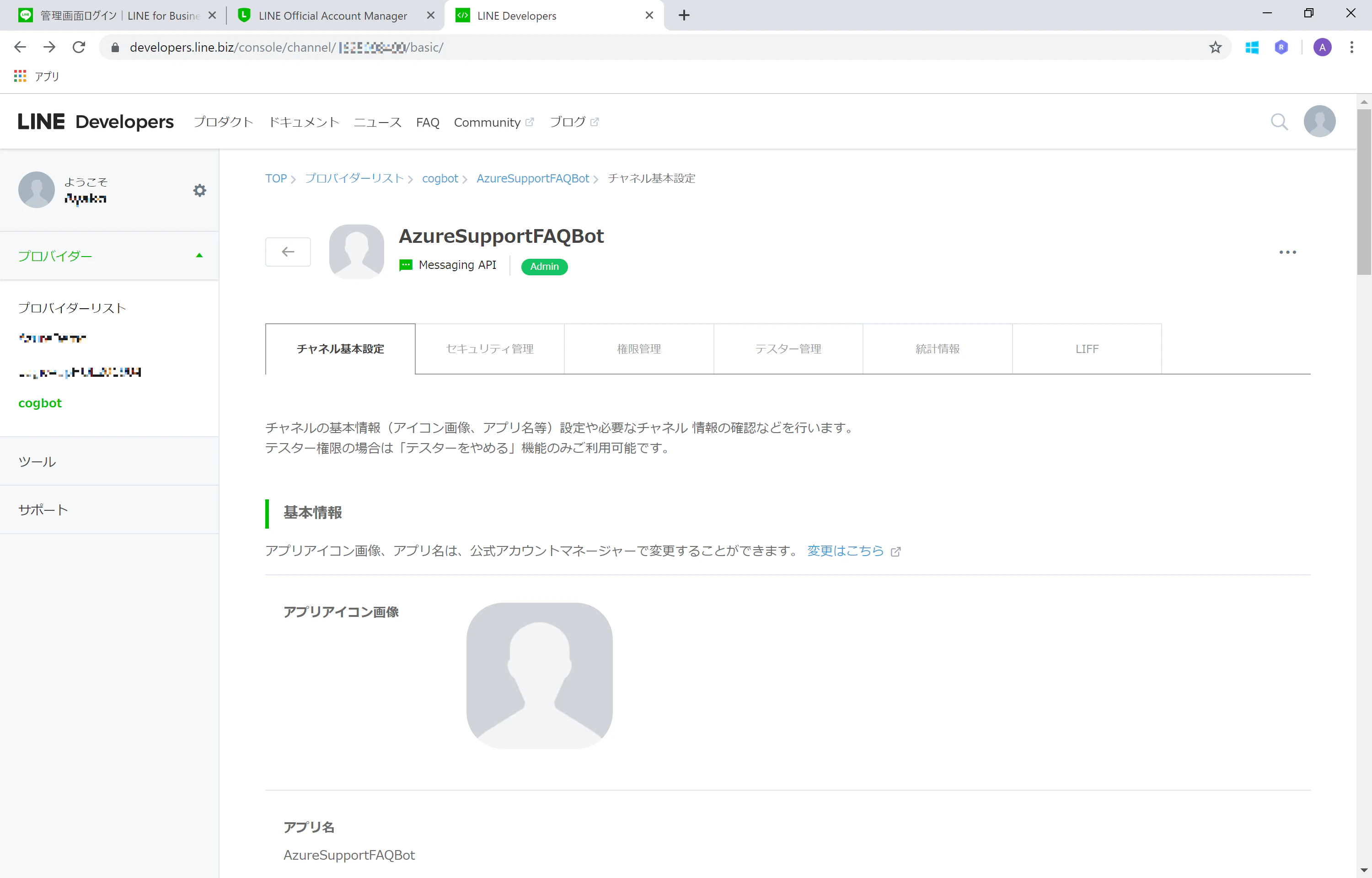Select チャネル基本設定 tab
Screen dimensions: 1372x878
pos(340,349)
